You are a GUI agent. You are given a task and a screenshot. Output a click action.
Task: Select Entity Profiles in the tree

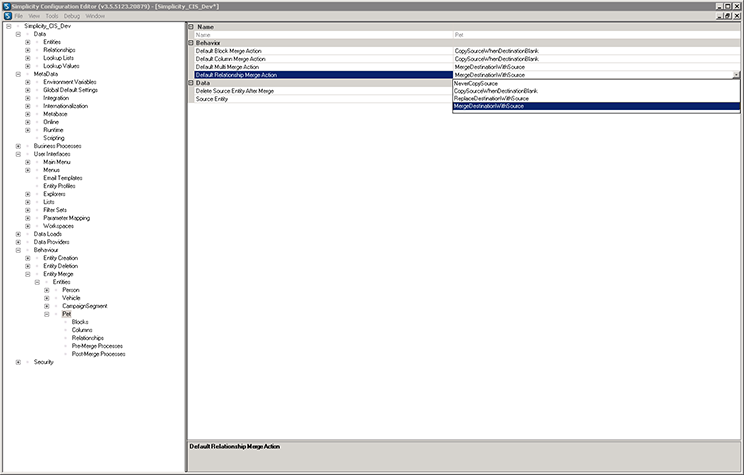click(59, 186)
